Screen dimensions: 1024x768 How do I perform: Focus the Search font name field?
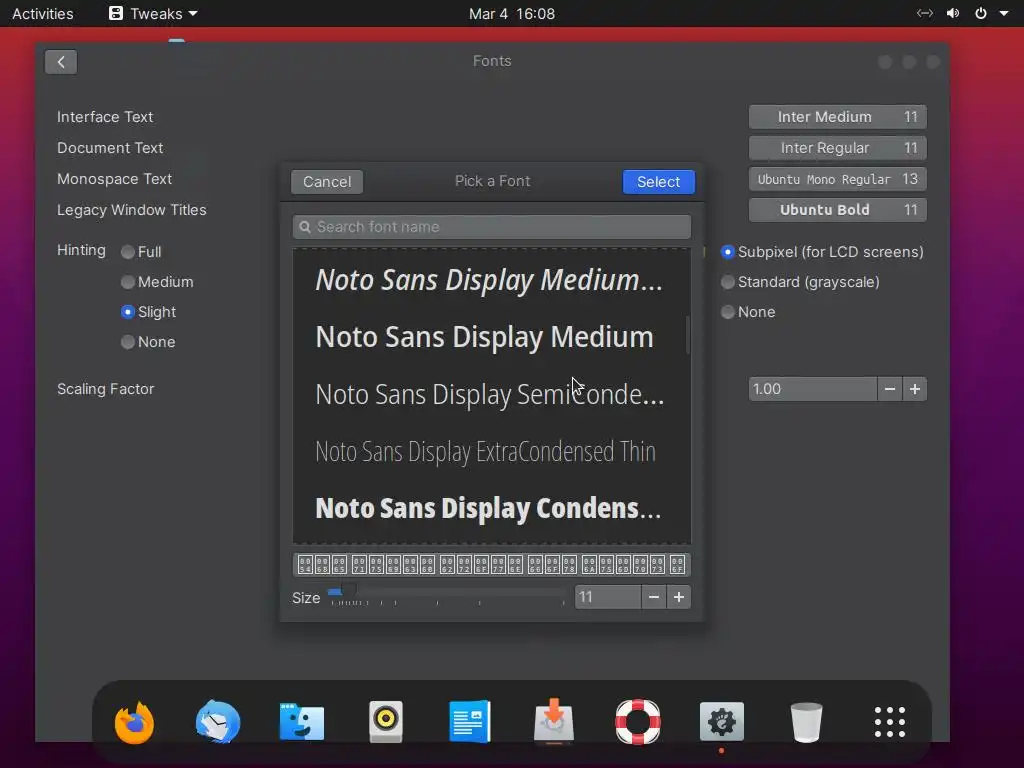pyautogui.click(x=492, y=227)
